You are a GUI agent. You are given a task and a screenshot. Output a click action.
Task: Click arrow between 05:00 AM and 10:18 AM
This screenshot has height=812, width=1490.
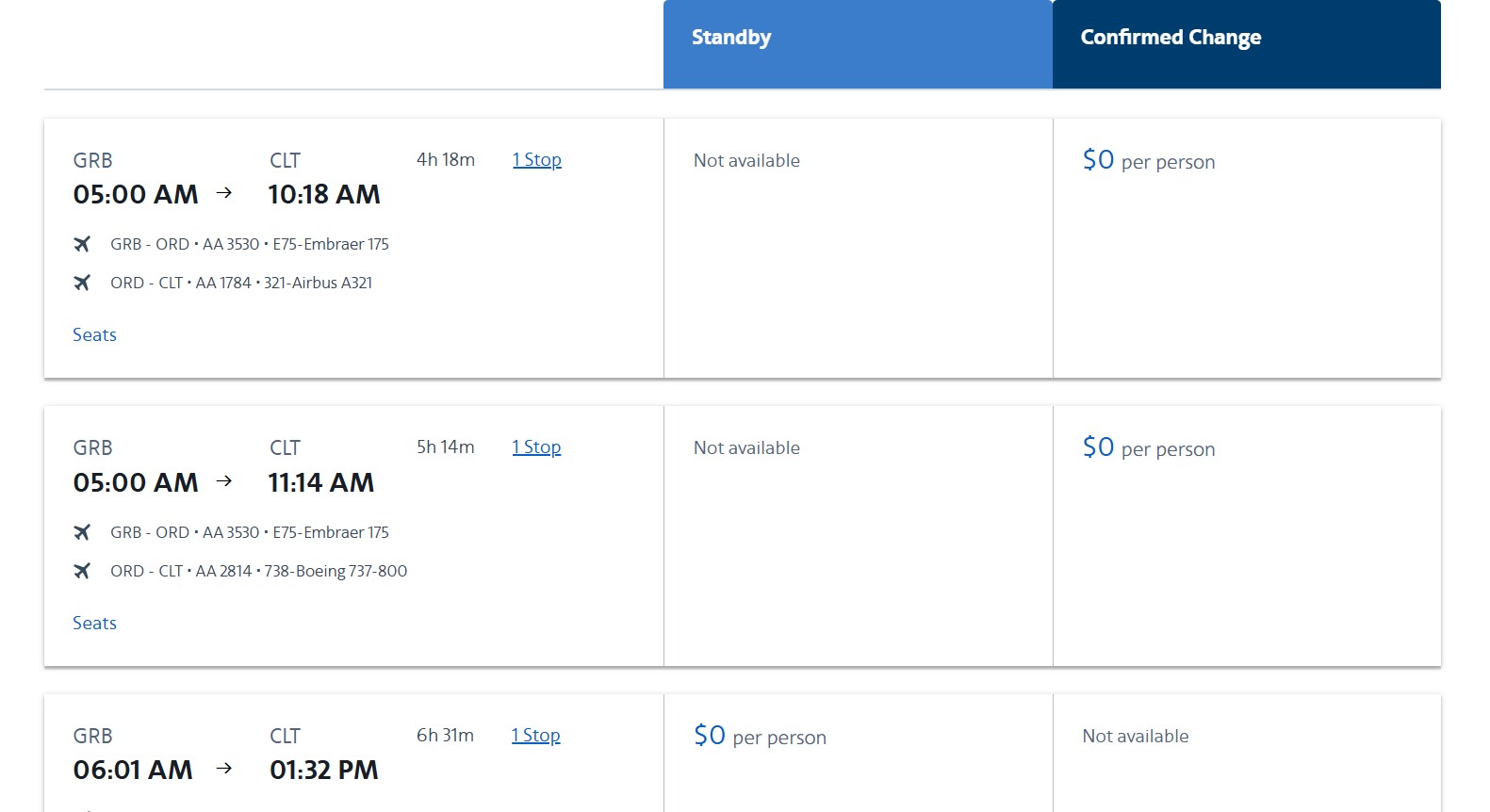click(224, 193)
